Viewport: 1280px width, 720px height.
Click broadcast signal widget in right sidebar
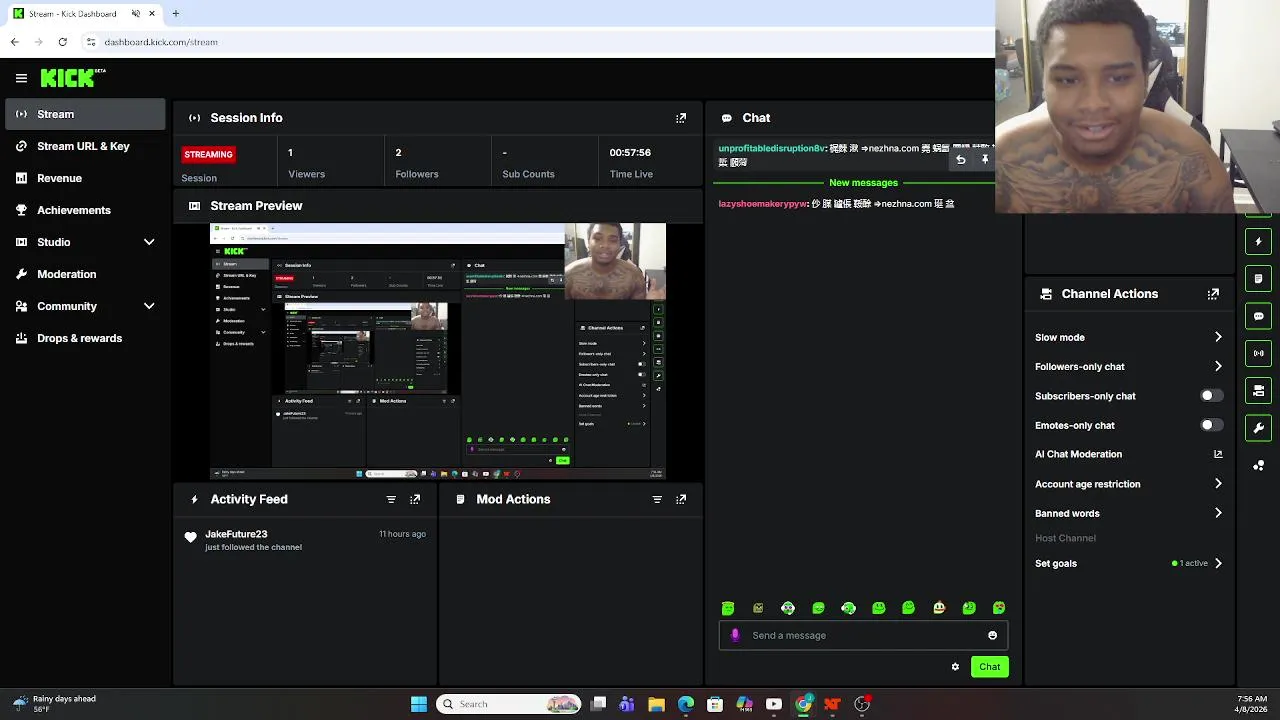[x=1258, y=353]
